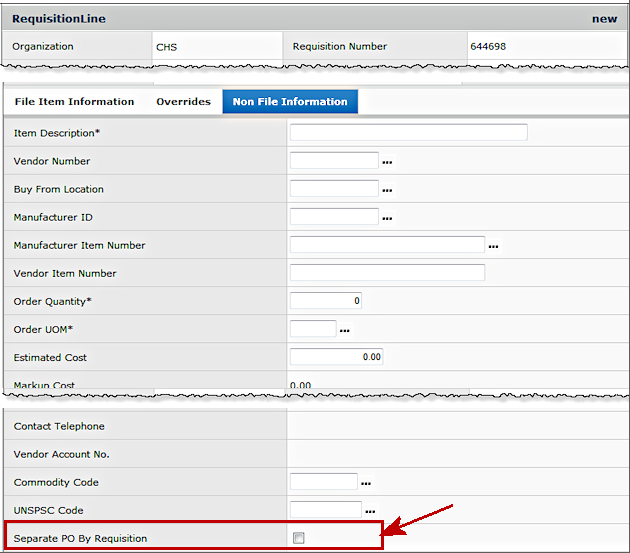The width and height of the screenshot is (630, 553).
Task: Click the Vendor Number input field
Action: [x=334, y=161]
